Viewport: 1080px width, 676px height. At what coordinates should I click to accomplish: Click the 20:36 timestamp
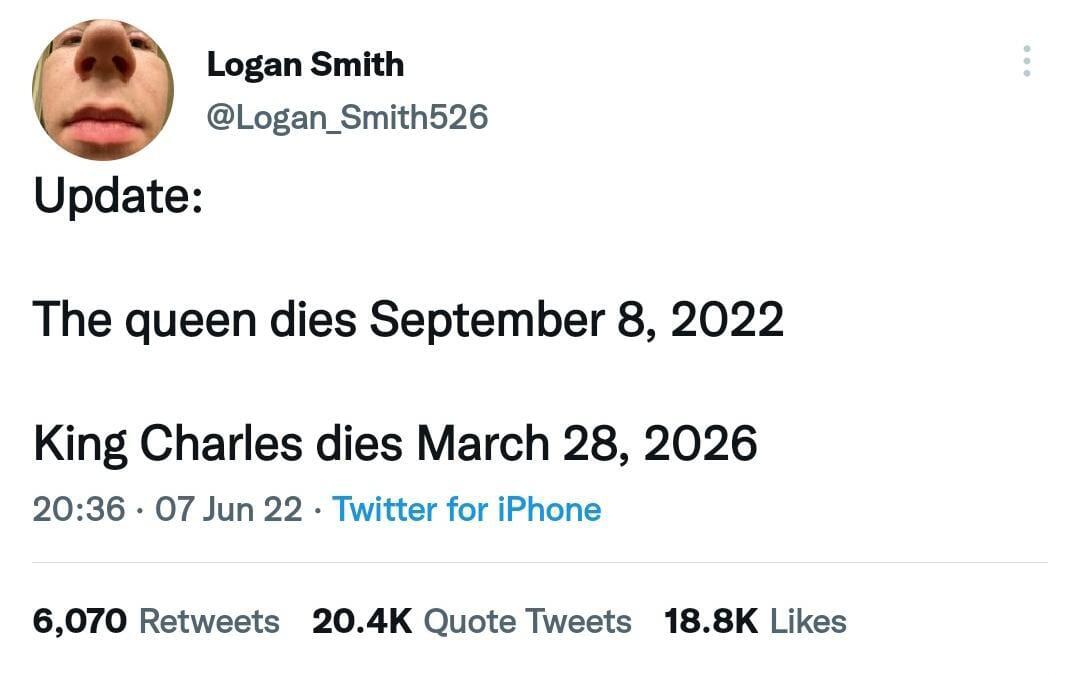click(79, 509)
